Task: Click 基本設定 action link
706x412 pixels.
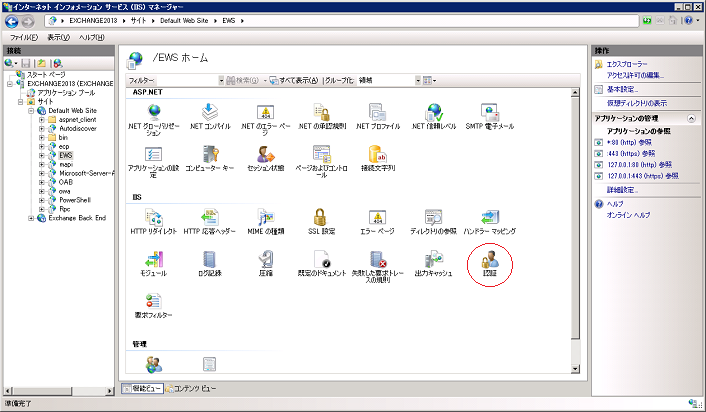Action: pos(622,89)
